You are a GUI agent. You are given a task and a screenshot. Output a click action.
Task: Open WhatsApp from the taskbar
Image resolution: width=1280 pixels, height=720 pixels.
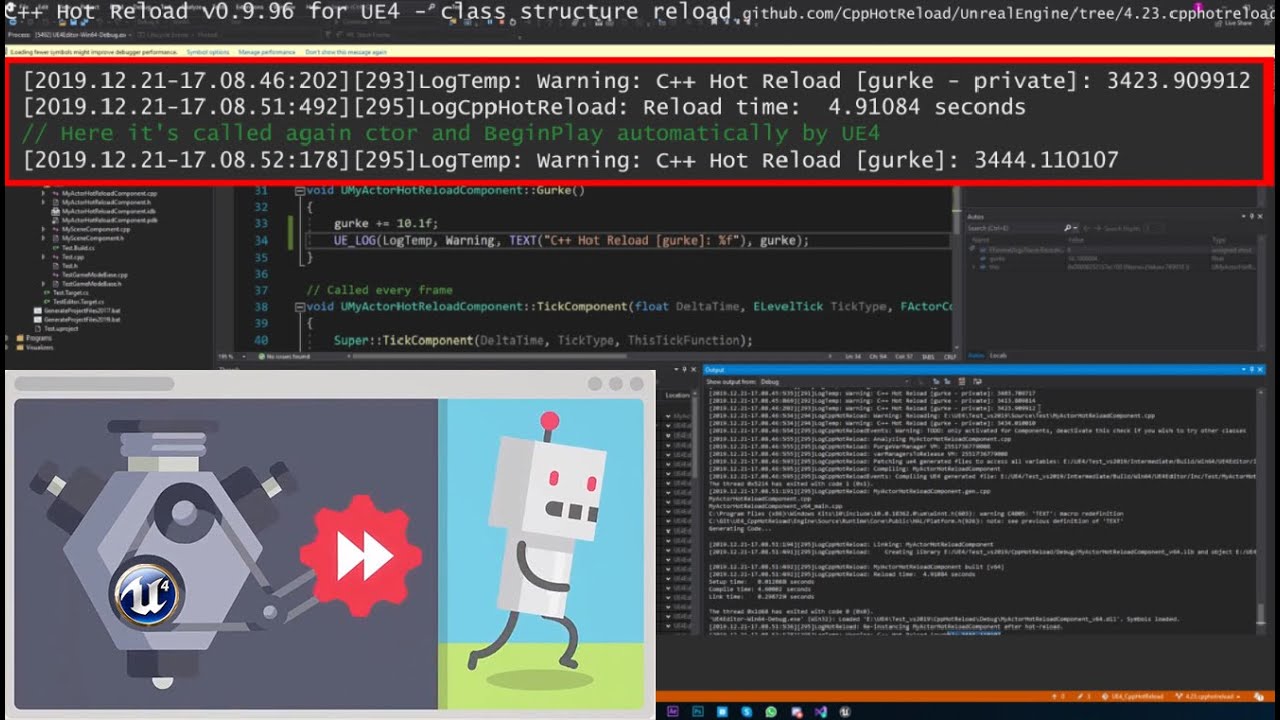pyautogui.click(x=771, y=711)
